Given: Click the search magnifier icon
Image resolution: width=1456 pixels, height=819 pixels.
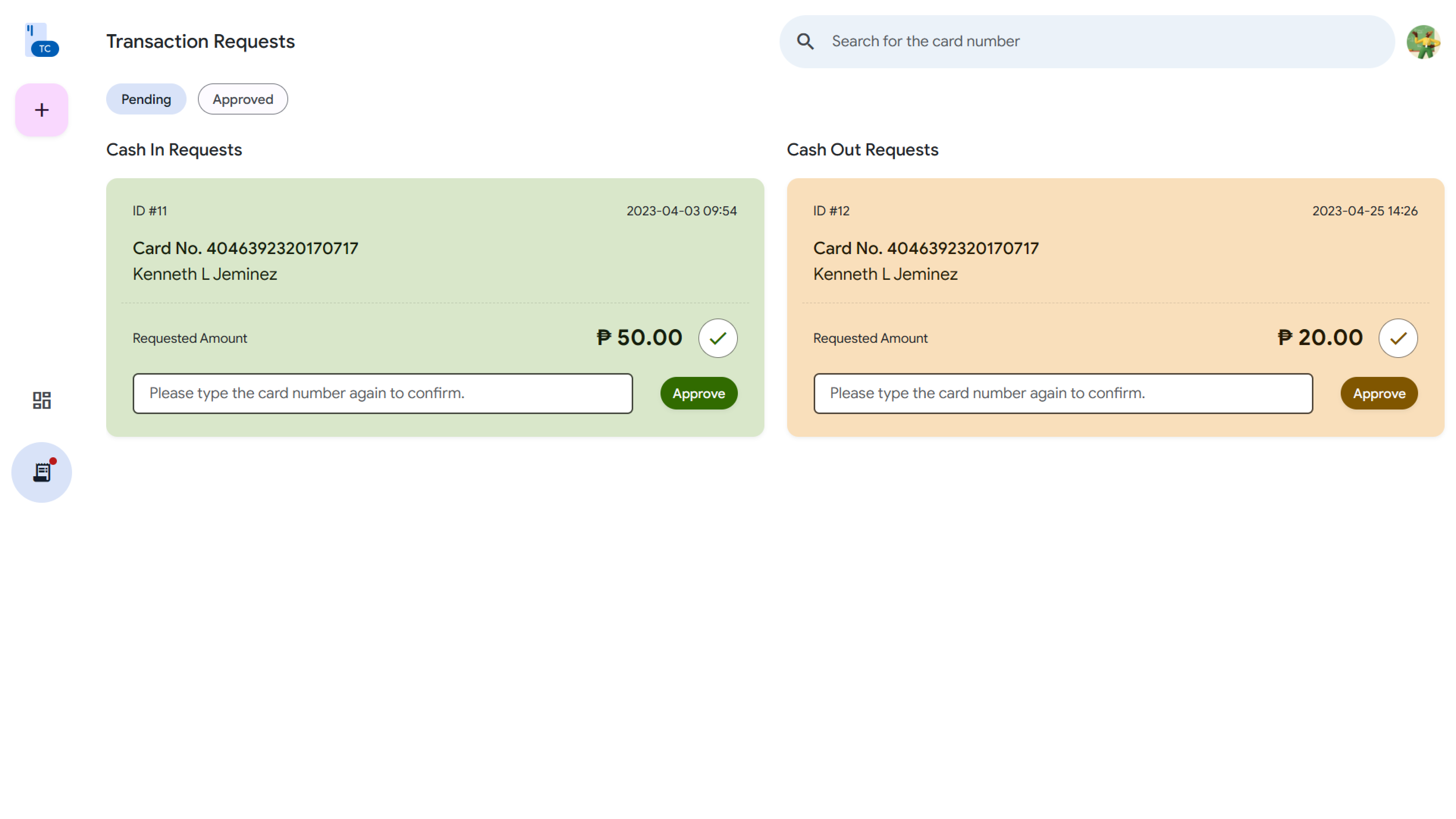Looking at the screenshot, I should click(x=805, y=41).
